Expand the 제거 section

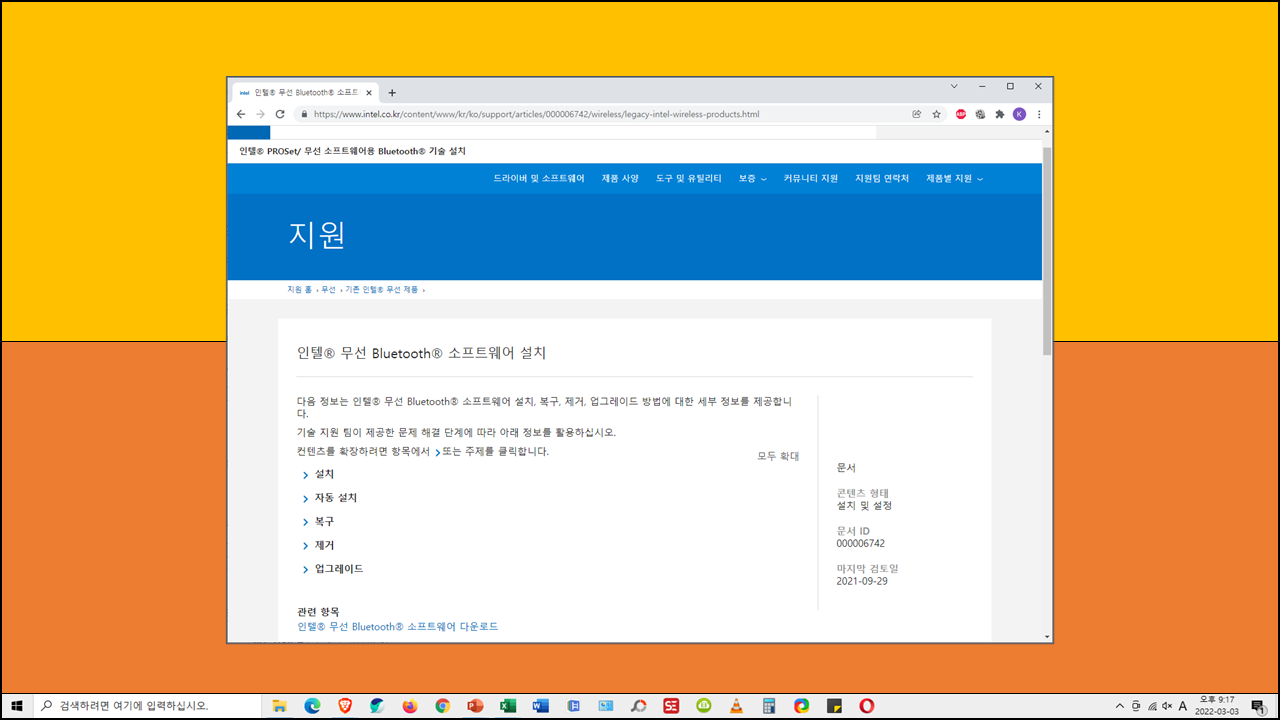coord(319,546)
